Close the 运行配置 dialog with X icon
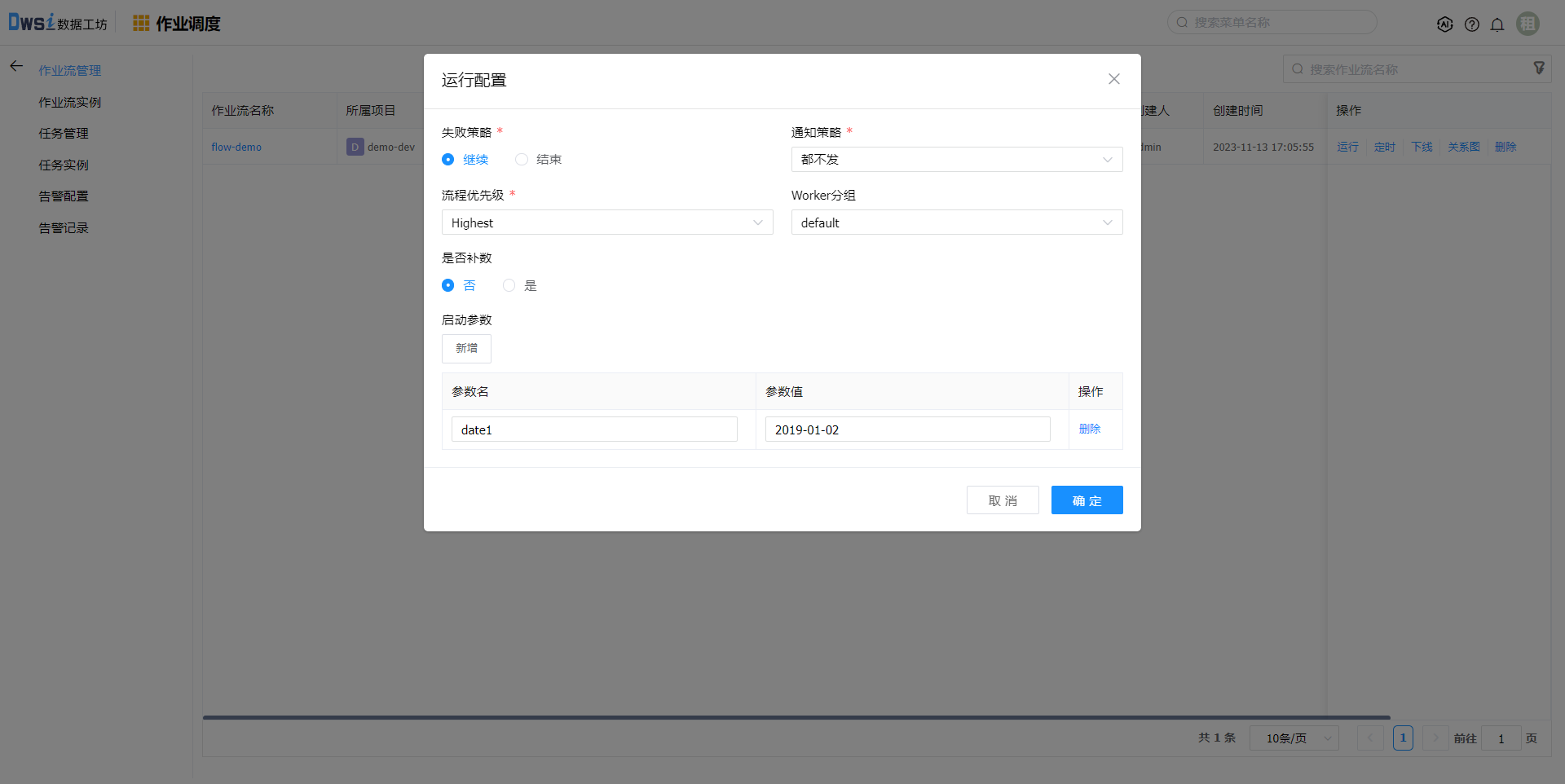 (1113, 79)
